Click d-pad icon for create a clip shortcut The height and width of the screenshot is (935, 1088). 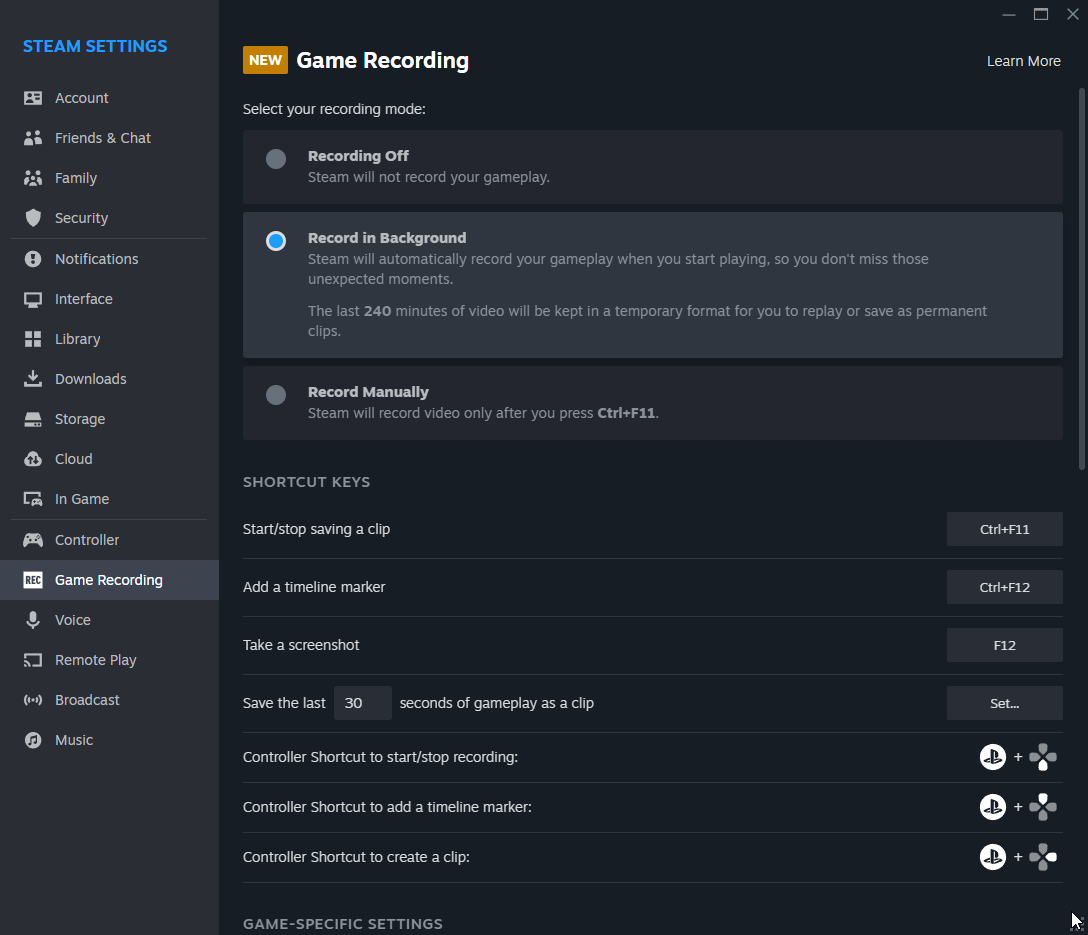1043,857
